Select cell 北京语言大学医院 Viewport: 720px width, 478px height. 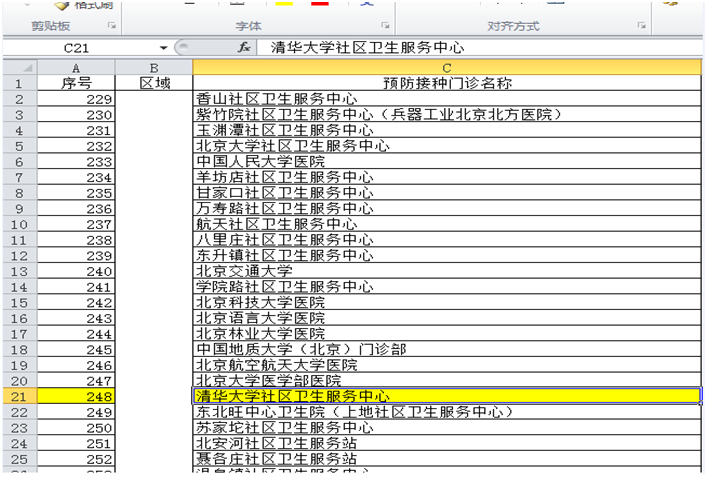[x=447, y=318]
